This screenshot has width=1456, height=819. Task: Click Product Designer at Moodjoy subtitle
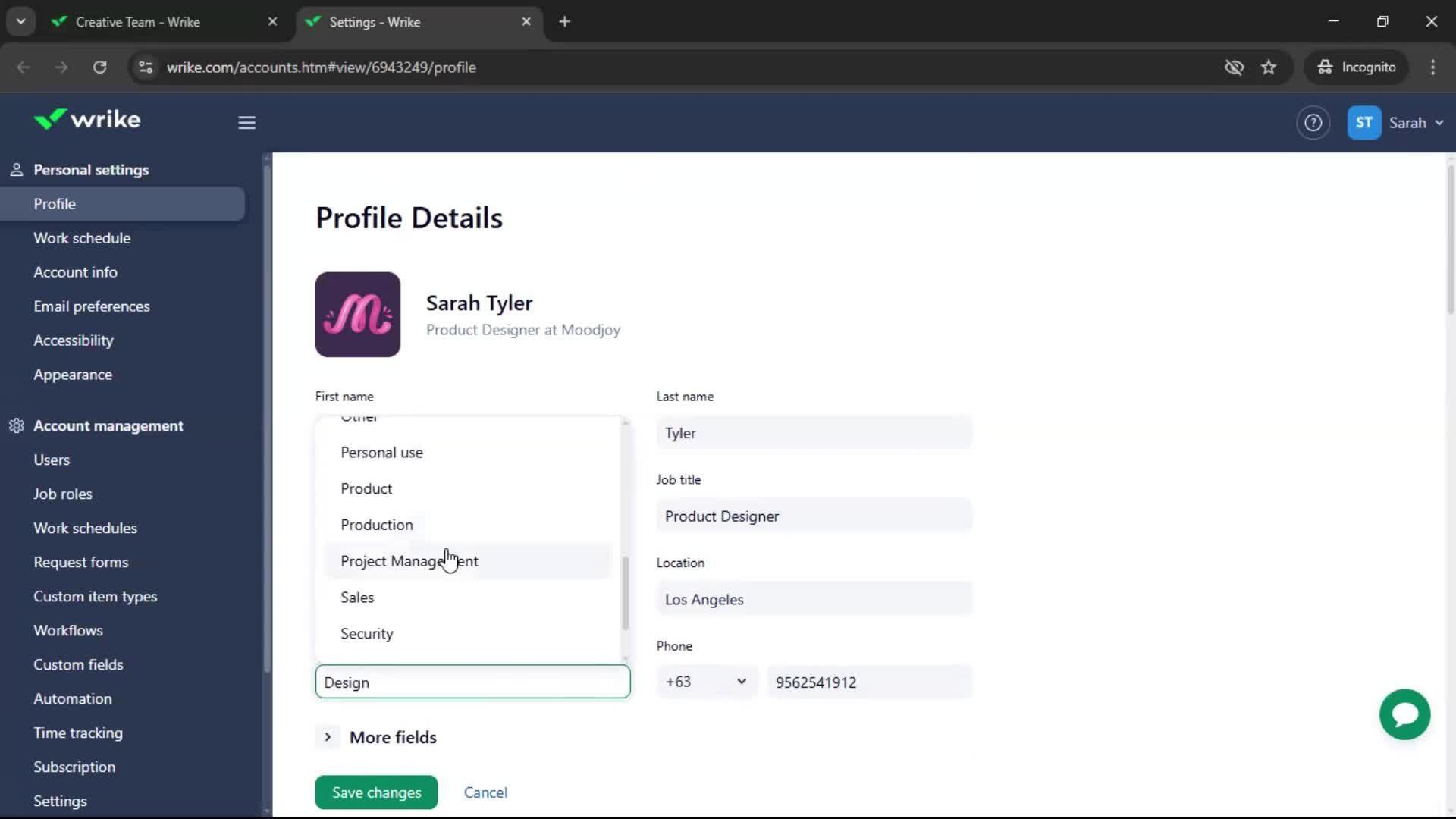(523, 330)
